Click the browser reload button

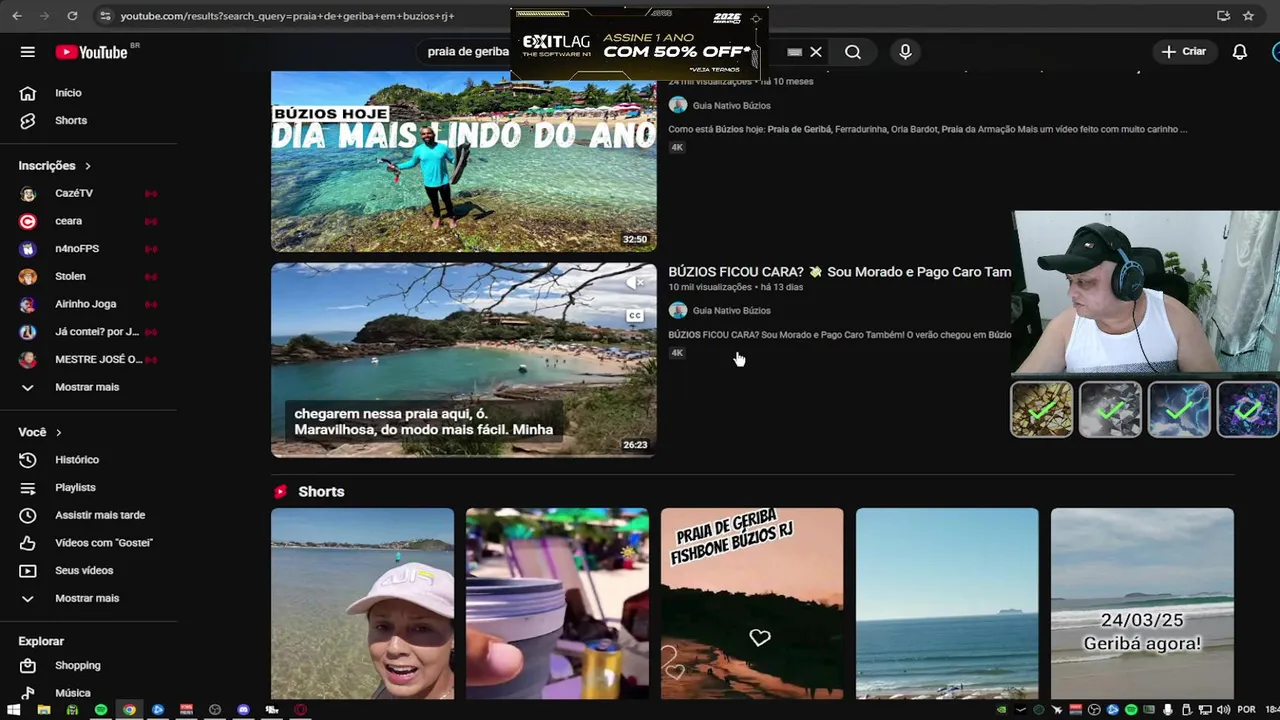[x=72, y=16]
